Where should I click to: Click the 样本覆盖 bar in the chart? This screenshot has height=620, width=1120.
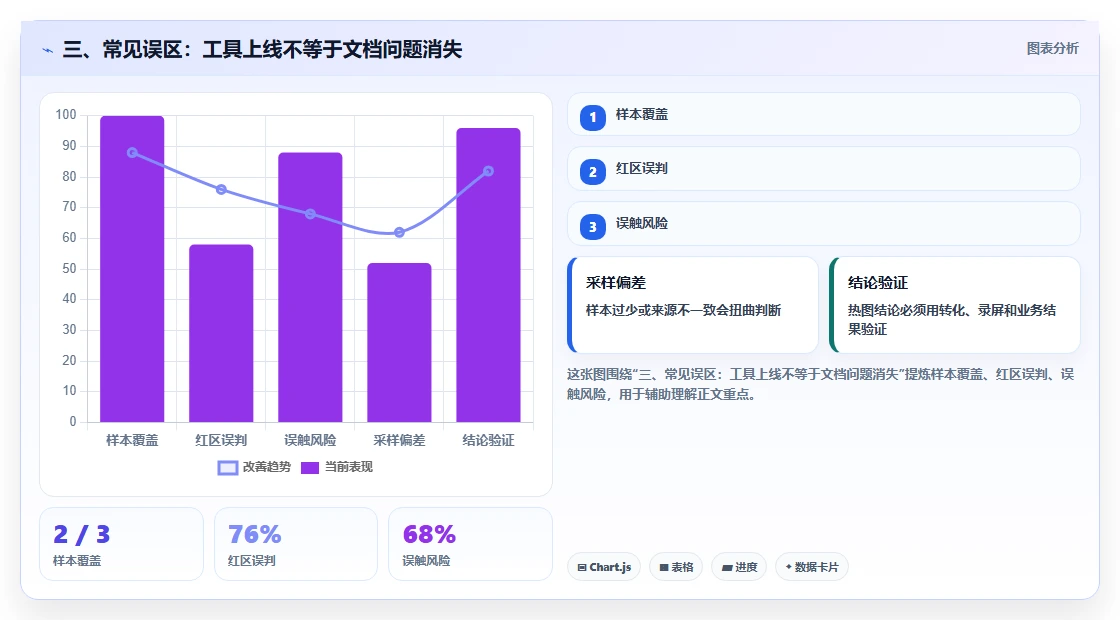[x=132, y=269]
